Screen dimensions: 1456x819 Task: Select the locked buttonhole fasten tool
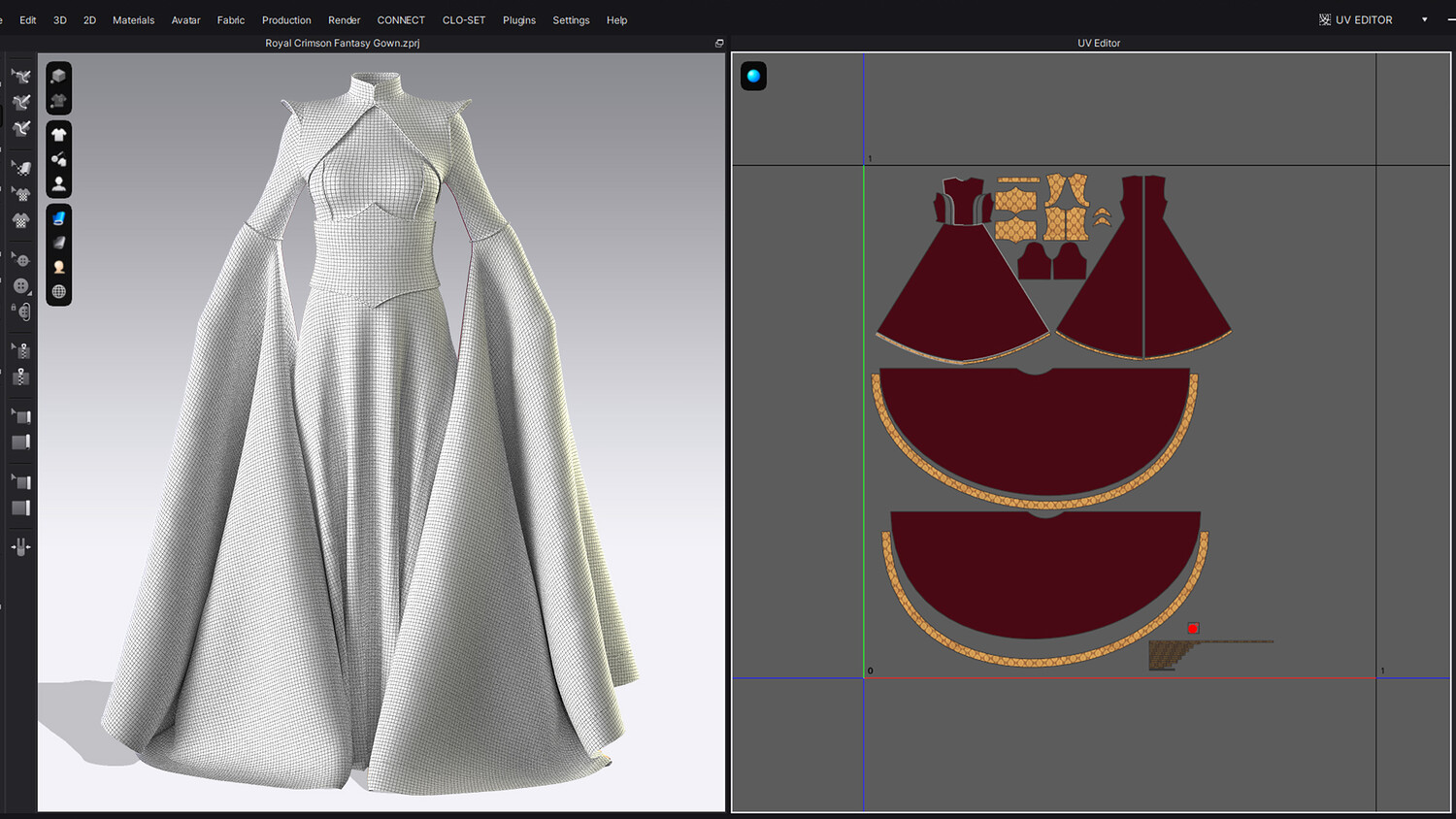pos(21,311)
